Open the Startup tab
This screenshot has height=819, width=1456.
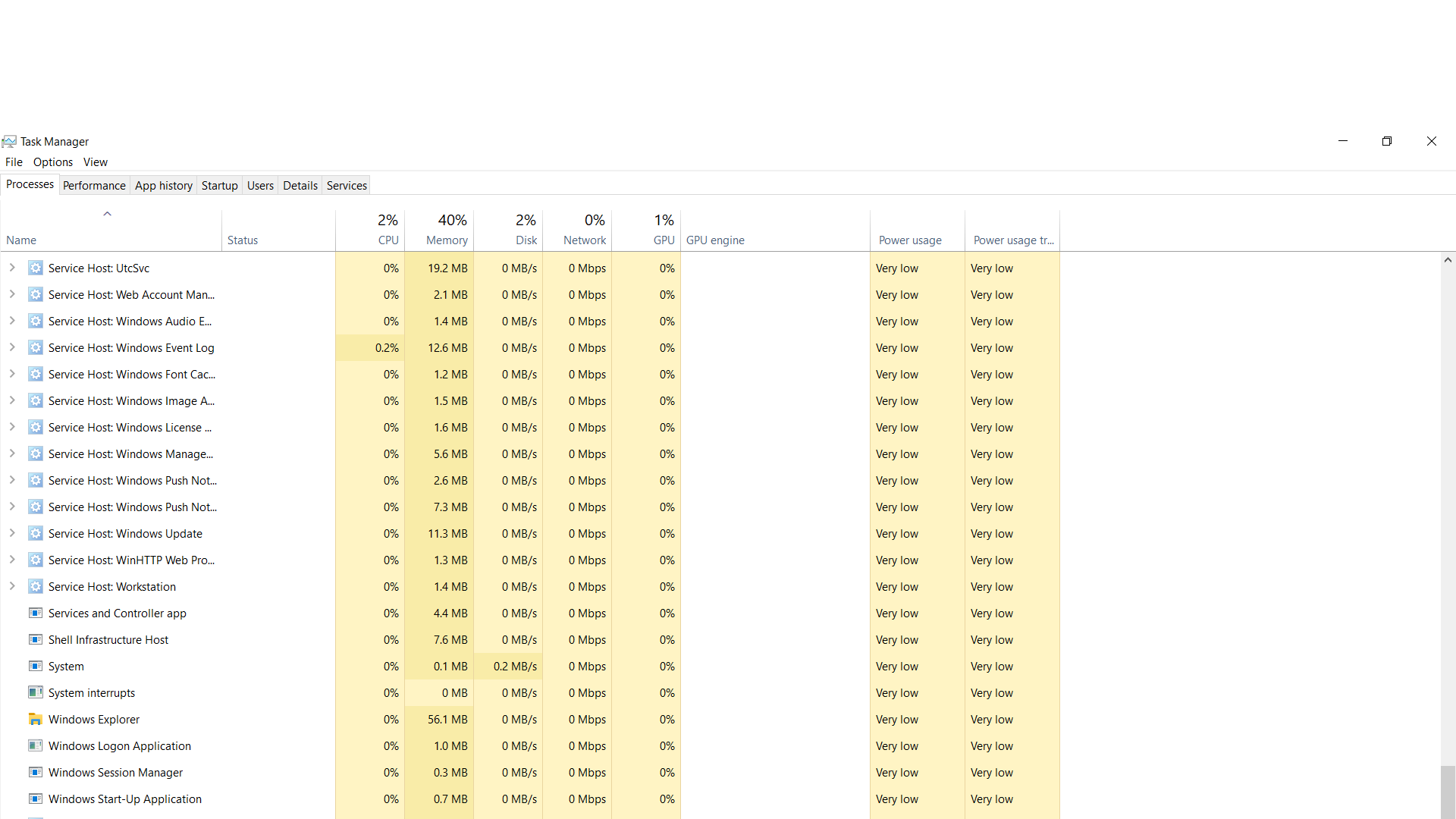coord(219,186)
